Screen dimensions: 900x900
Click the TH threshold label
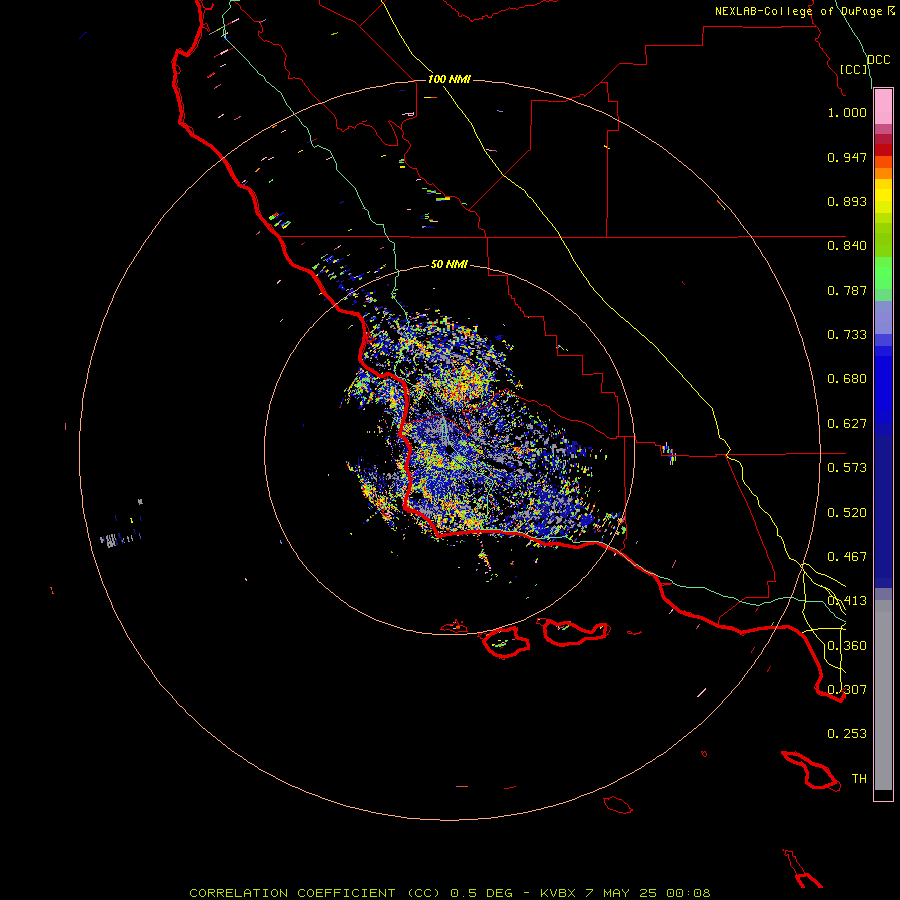[859, 779]
